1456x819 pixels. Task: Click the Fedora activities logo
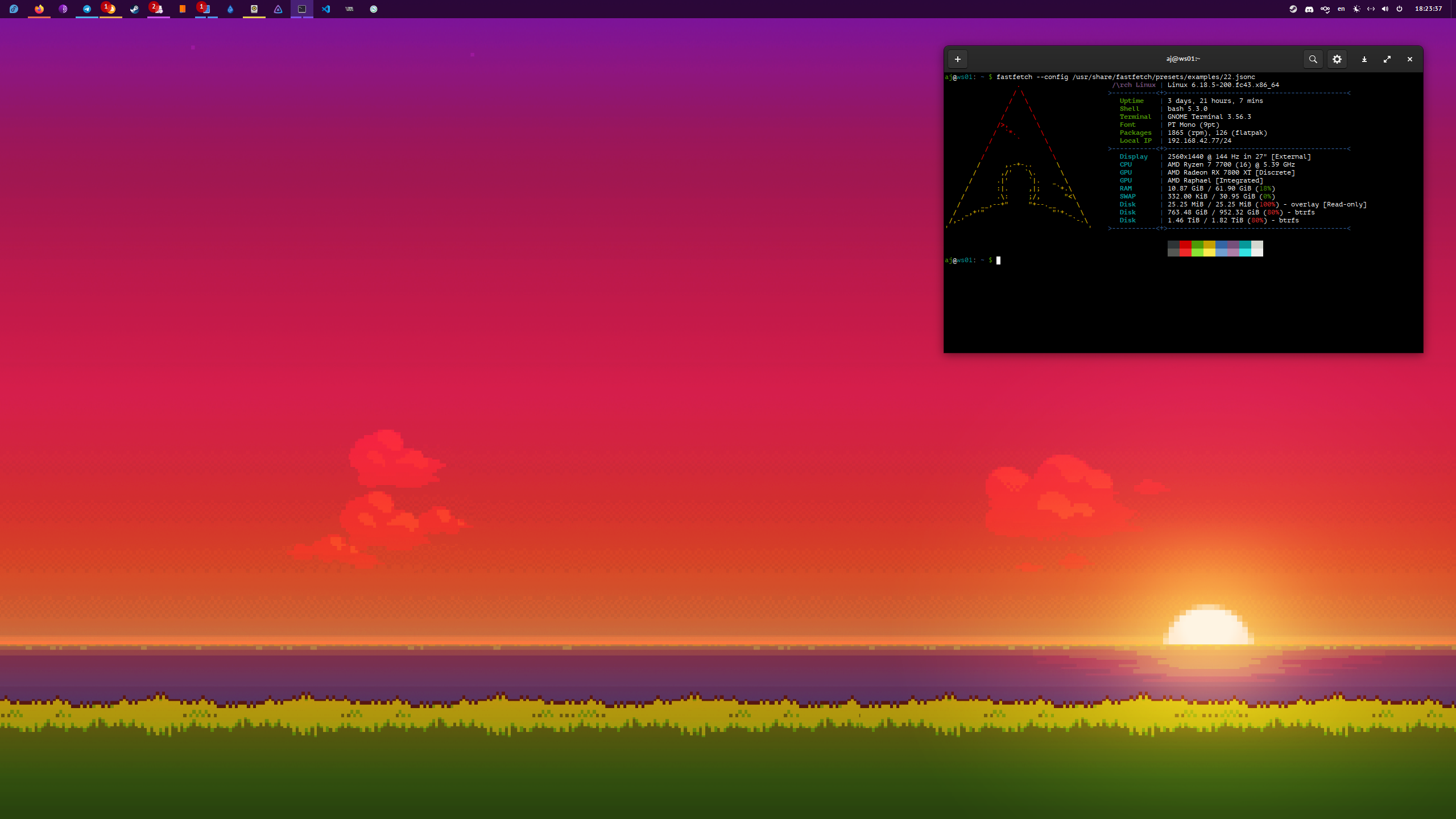tap(14, 9)
